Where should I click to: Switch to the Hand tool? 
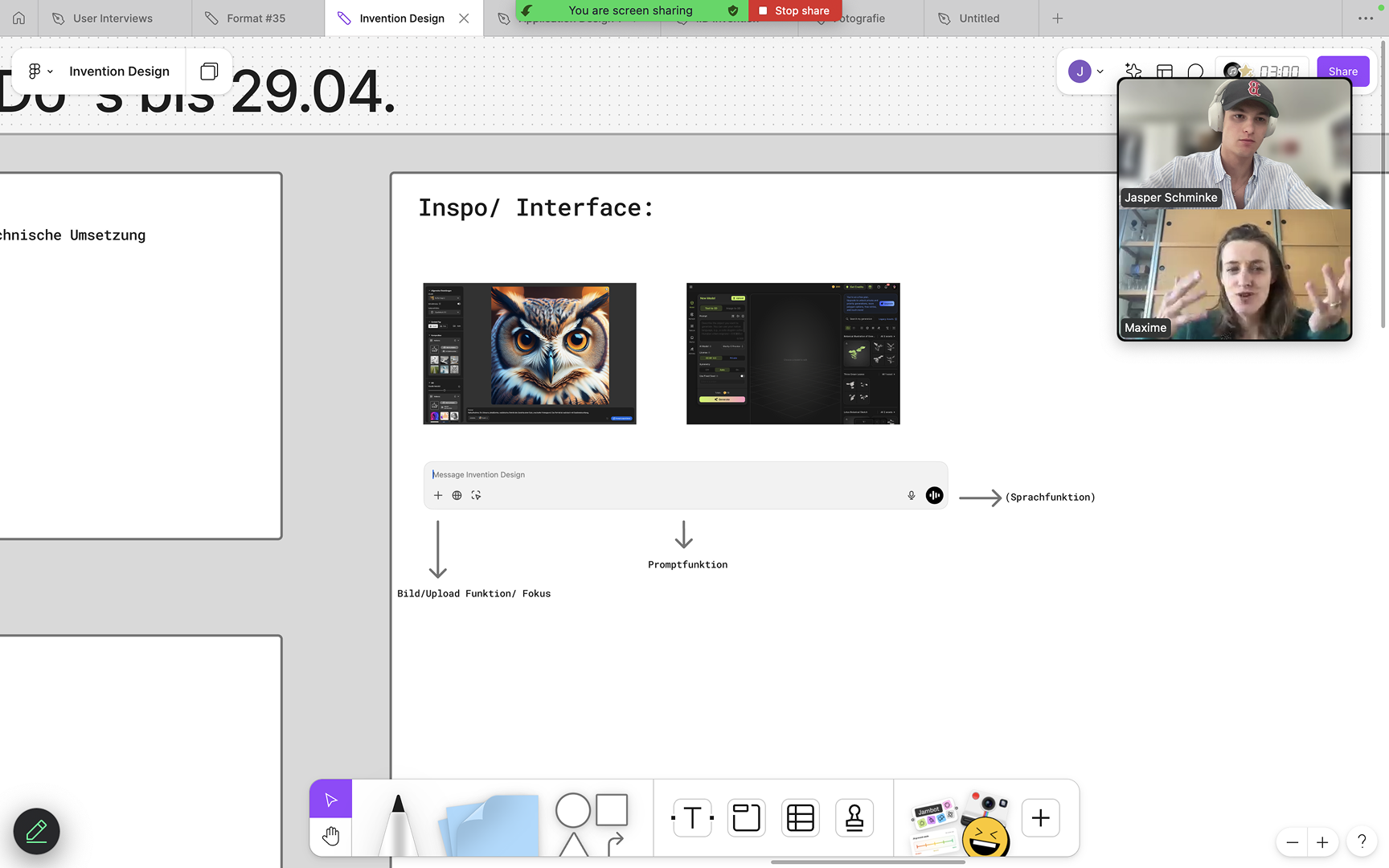330,837
